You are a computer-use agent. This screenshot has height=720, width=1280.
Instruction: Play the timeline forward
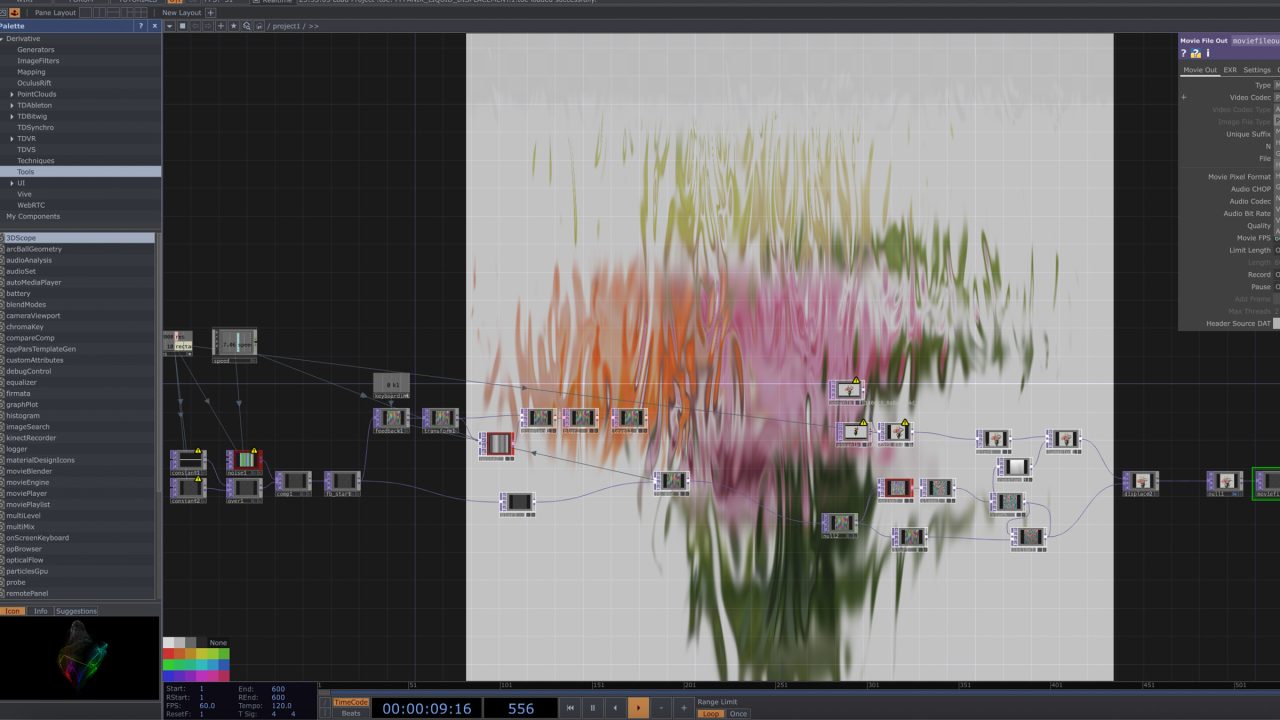638,708
